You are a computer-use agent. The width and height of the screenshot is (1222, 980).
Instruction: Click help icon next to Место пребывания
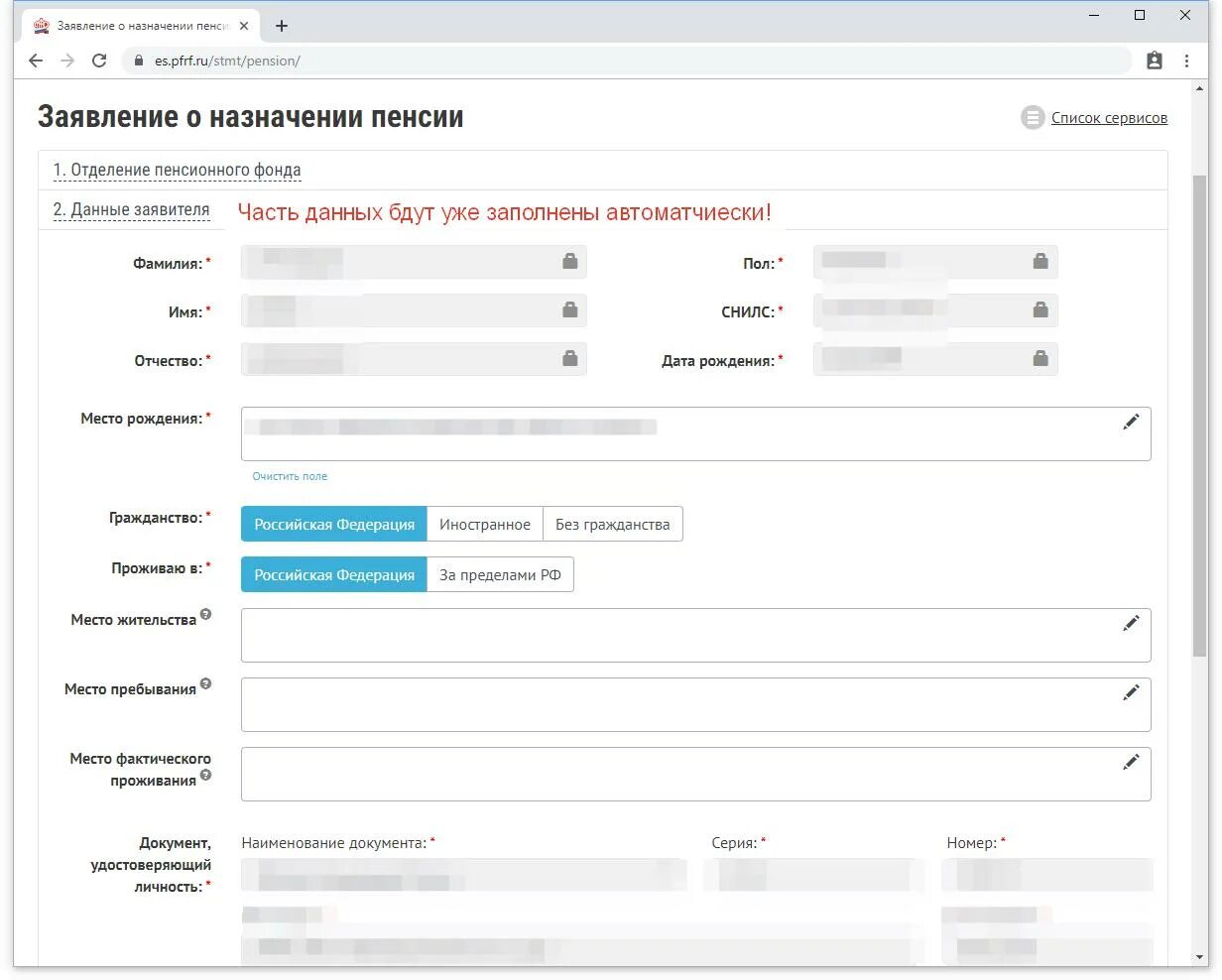pos(205,683)
